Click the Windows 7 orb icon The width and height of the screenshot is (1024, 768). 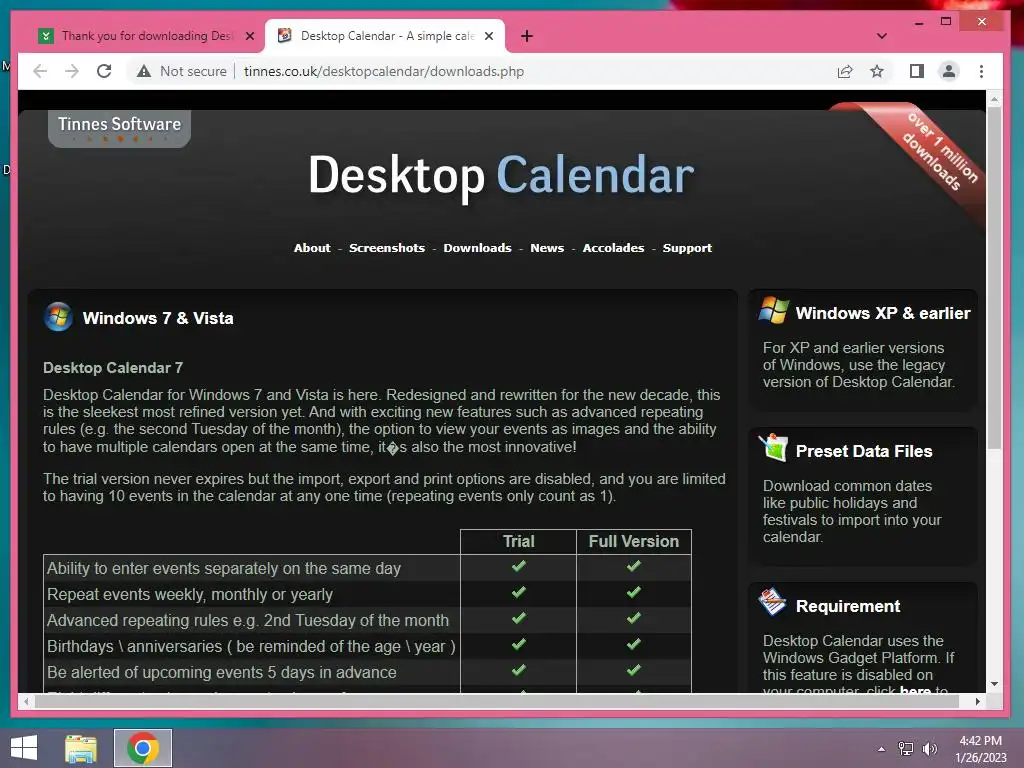[58, 317]
